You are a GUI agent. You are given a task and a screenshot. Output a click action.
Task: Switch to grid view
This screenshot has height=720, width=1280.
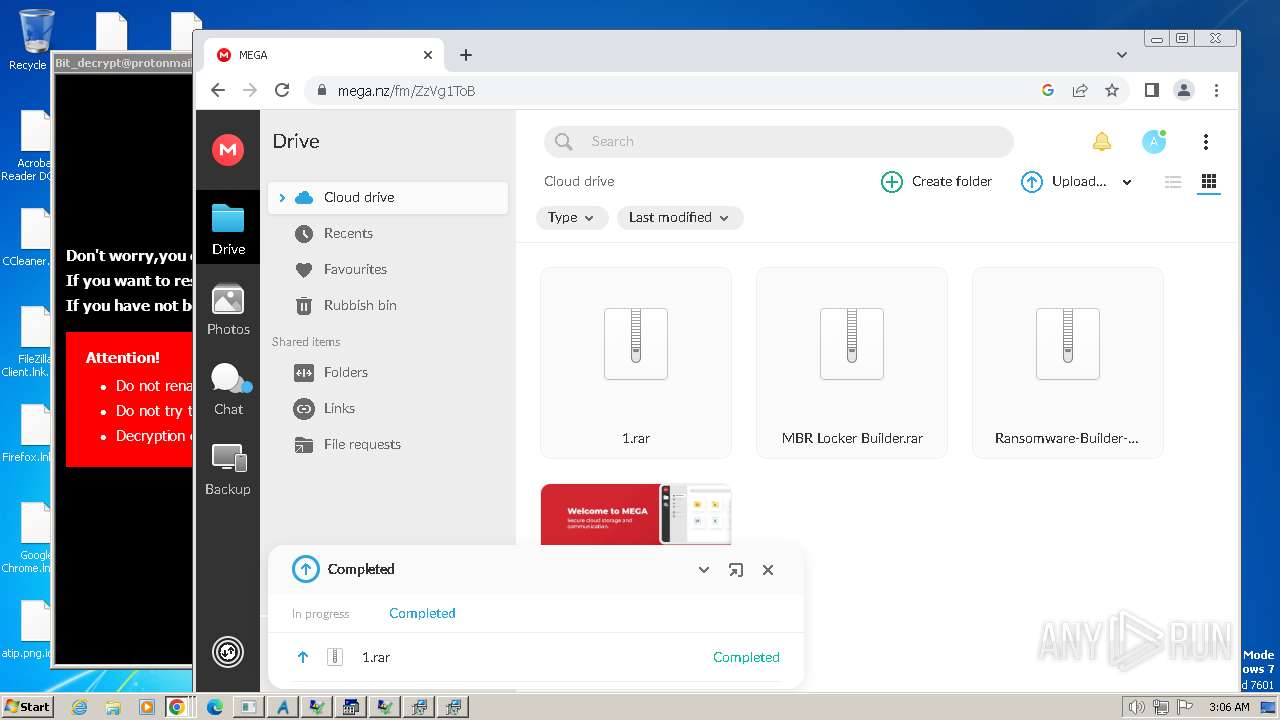(x=1209, y=181)
